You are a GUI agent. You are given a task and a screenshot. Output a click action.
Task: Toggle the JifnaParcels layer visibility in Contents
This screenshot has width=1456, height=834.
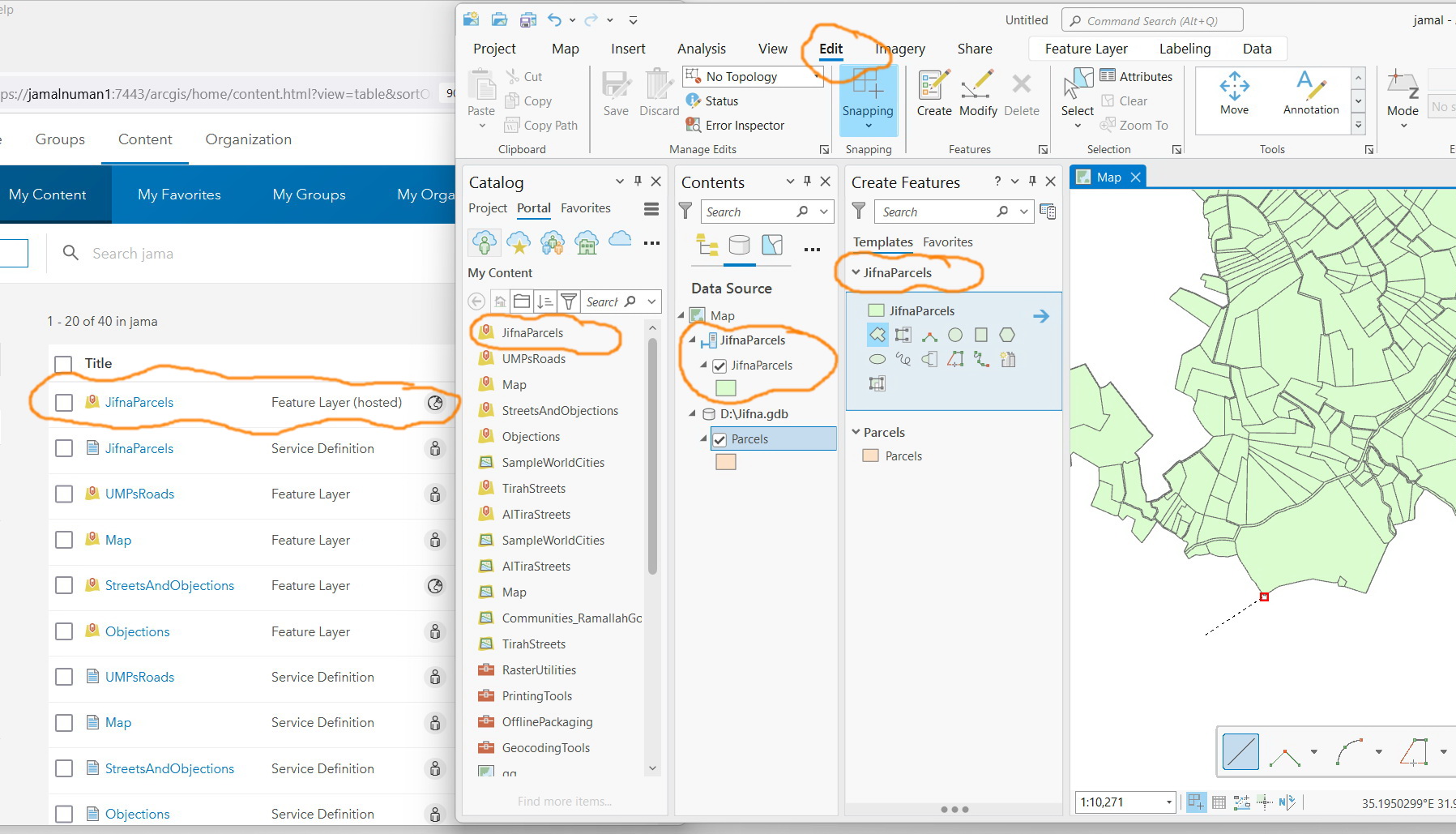[x=720, y=366]
